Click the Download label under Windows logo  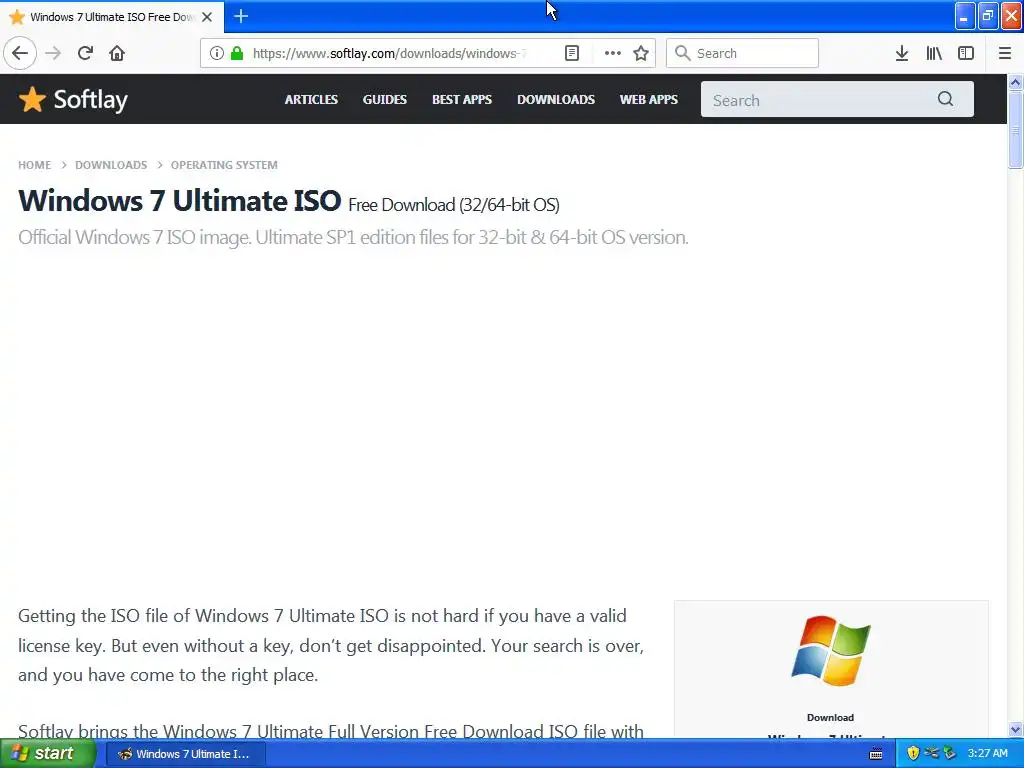[x=830, y=717]
